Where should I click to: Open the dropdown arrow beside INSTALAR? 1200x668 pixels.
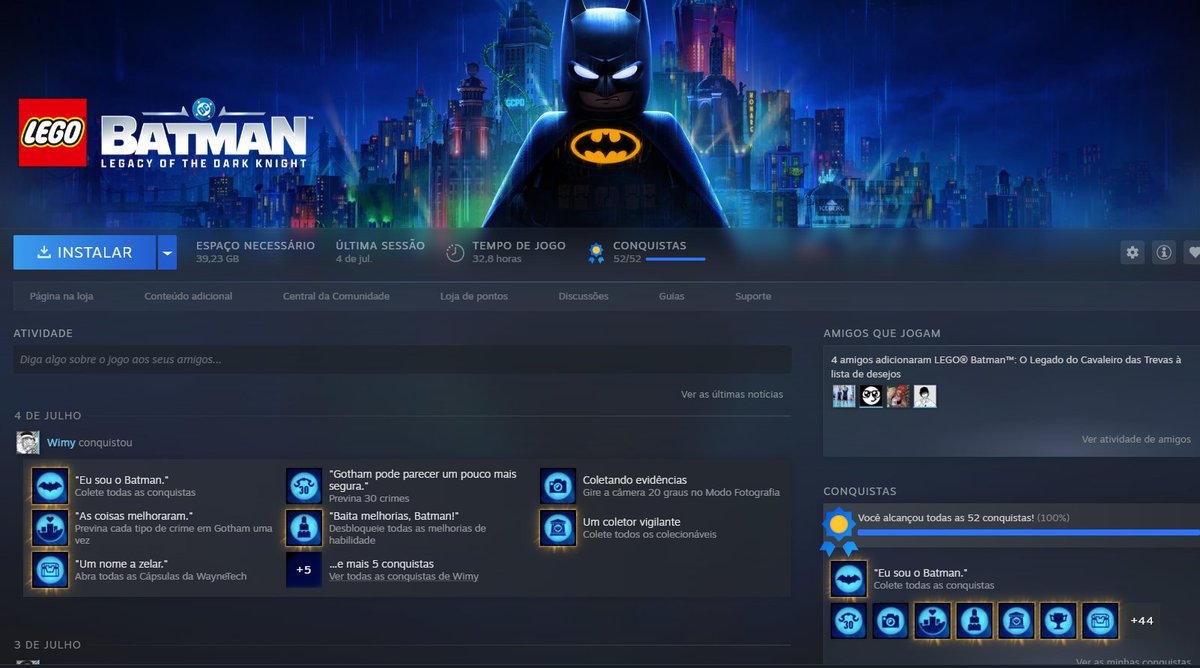click(x=167, y=252)
